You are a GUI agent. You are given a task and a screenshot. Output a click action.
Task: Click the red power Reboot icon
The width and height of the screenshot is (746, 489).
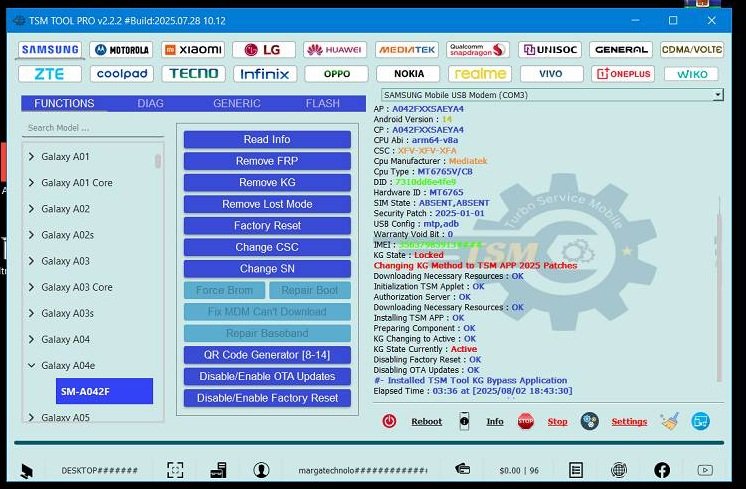[389, 421]
